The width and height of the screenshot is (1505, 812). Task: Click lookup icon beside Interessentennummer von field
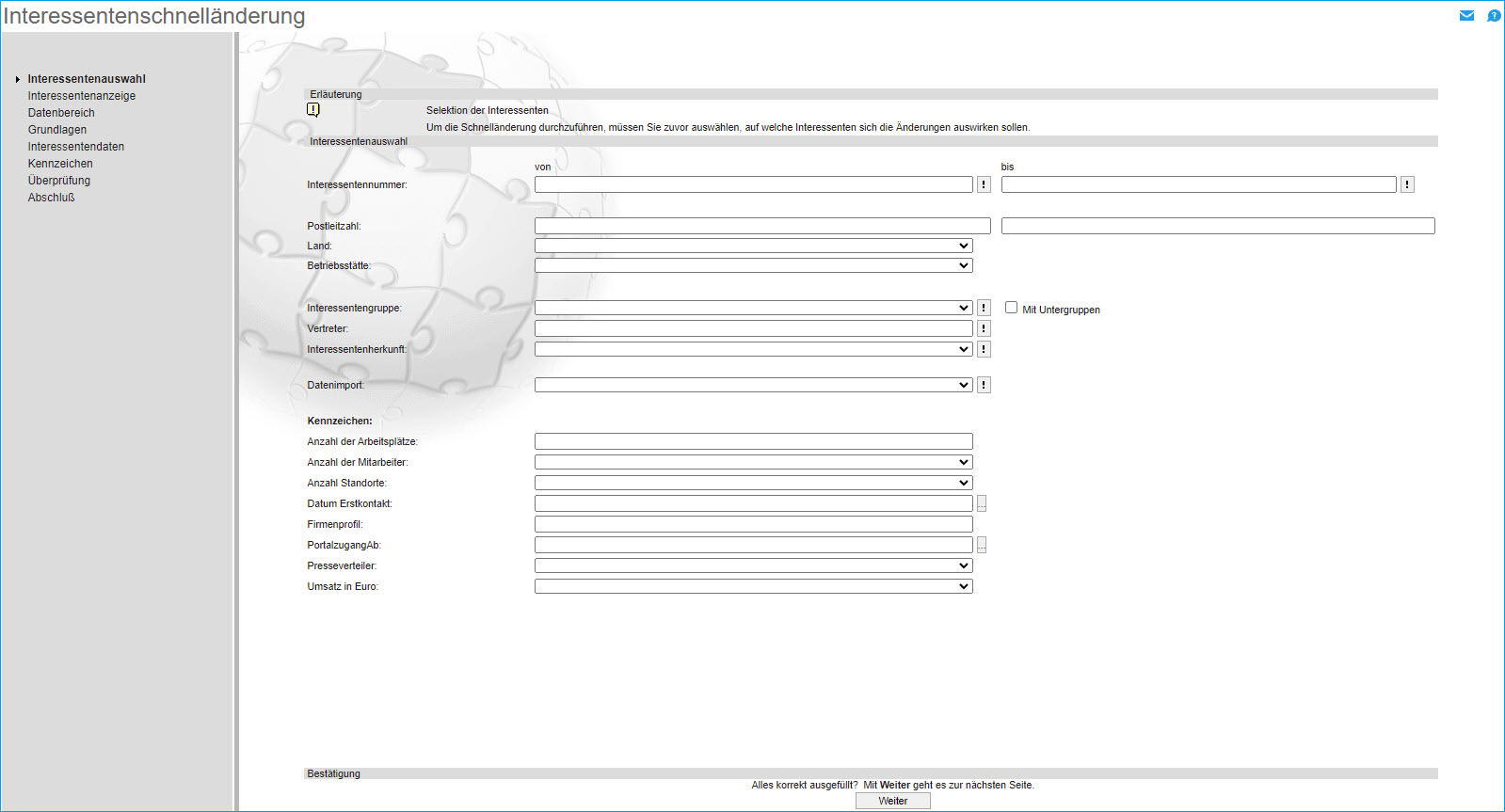point(984,184)
